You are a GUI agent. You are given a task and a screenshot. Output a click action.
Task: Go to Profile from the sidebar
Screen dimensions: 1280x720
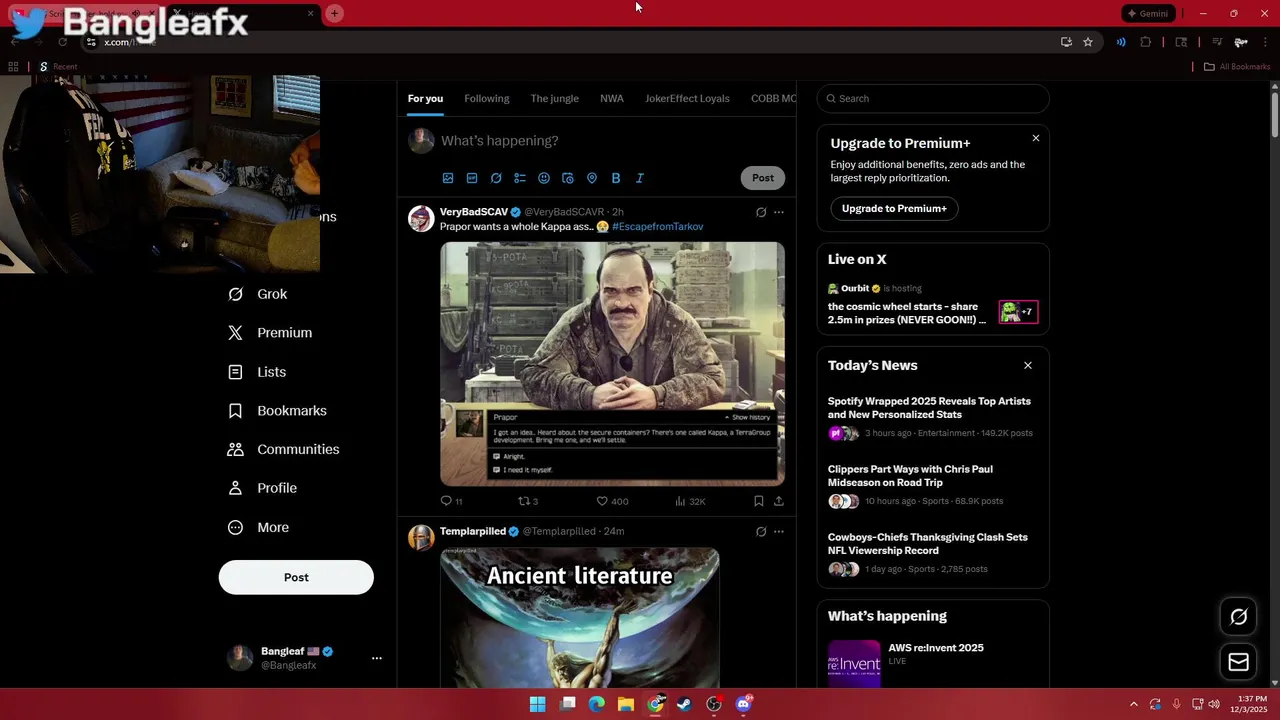coord(262,488)
